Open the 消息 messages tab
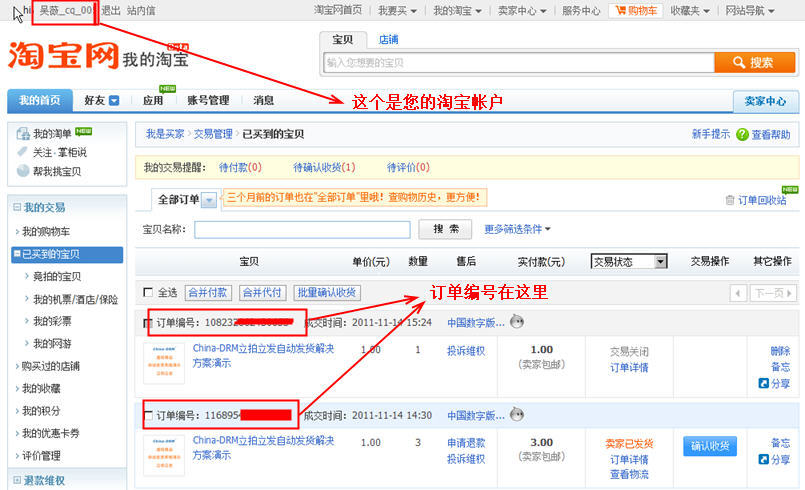805x490 pixels. point(263,100)
